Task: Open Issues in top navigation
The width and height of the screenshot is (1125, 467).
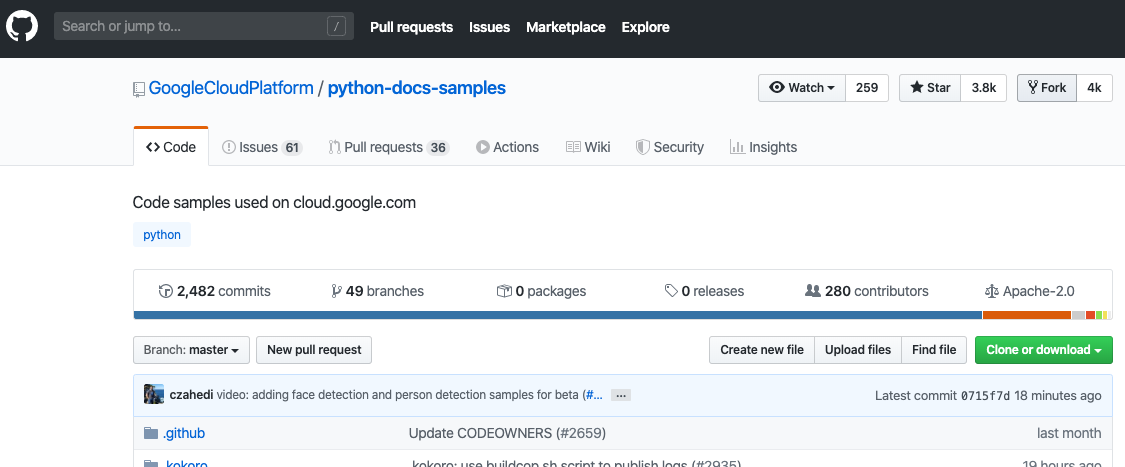Action: tap(489, 27)
